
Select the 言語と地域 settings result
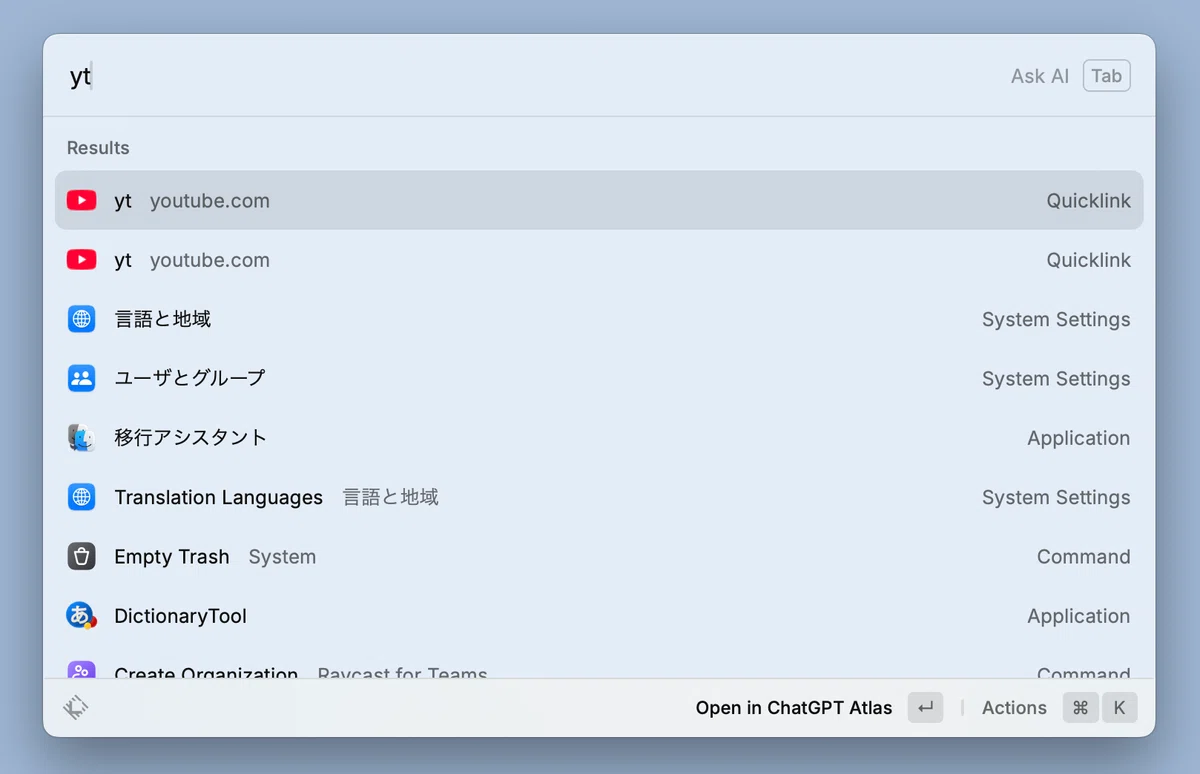pos(599,319)
